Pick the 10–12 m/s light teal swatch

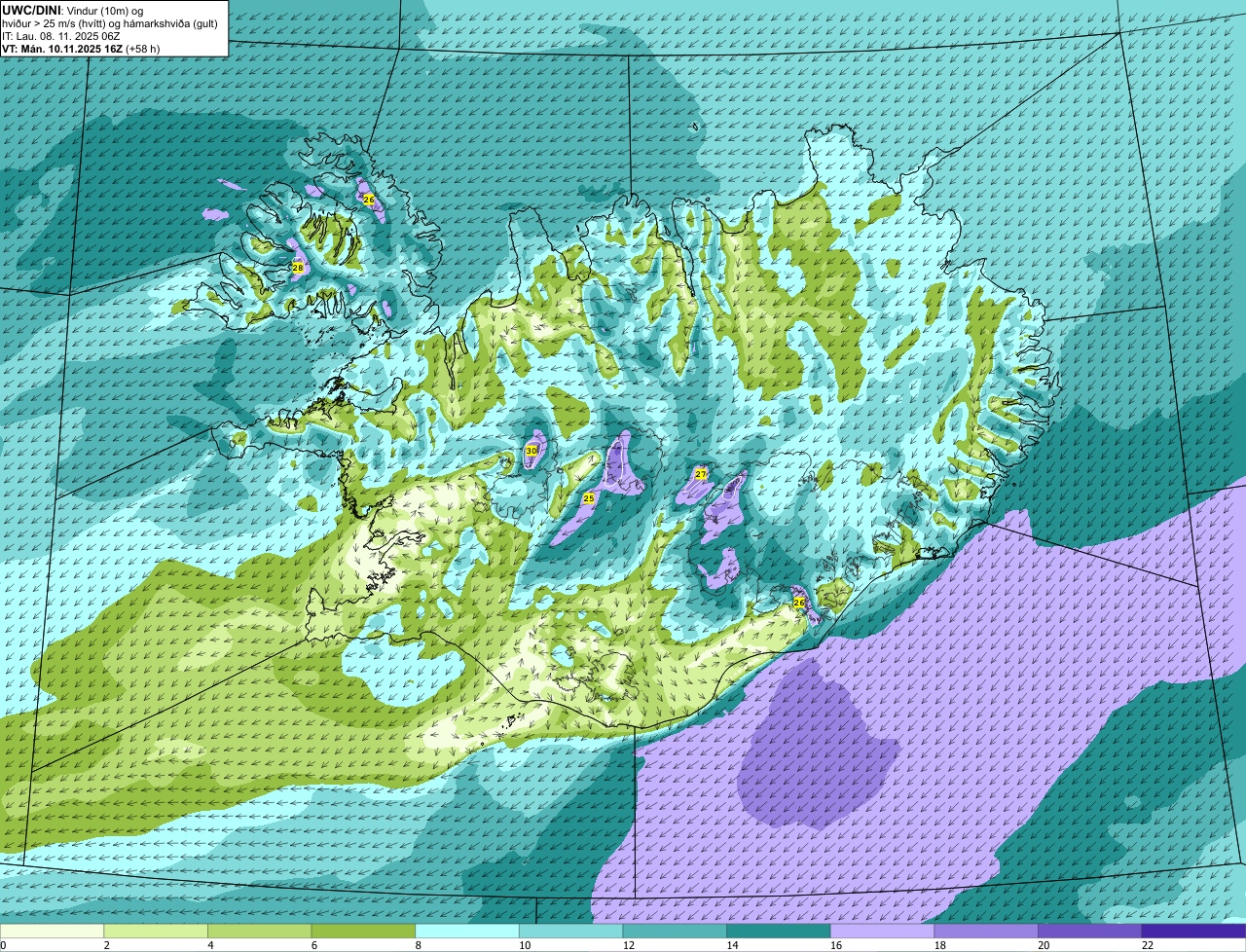click(570, 931)
